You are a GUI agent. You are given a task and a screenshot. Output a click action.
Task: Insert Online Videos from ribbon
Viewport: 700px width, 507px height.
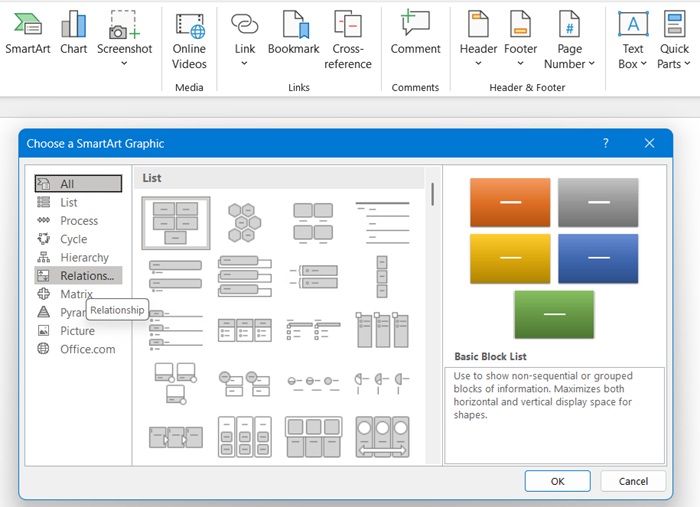189,40
